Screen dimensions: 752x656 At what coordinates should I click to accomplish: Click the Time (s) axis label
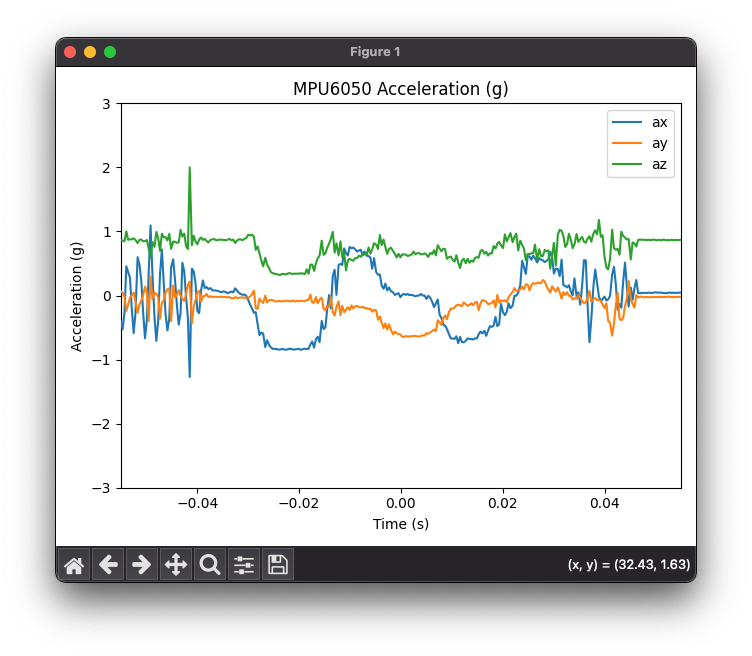click(x=401, y=524)
